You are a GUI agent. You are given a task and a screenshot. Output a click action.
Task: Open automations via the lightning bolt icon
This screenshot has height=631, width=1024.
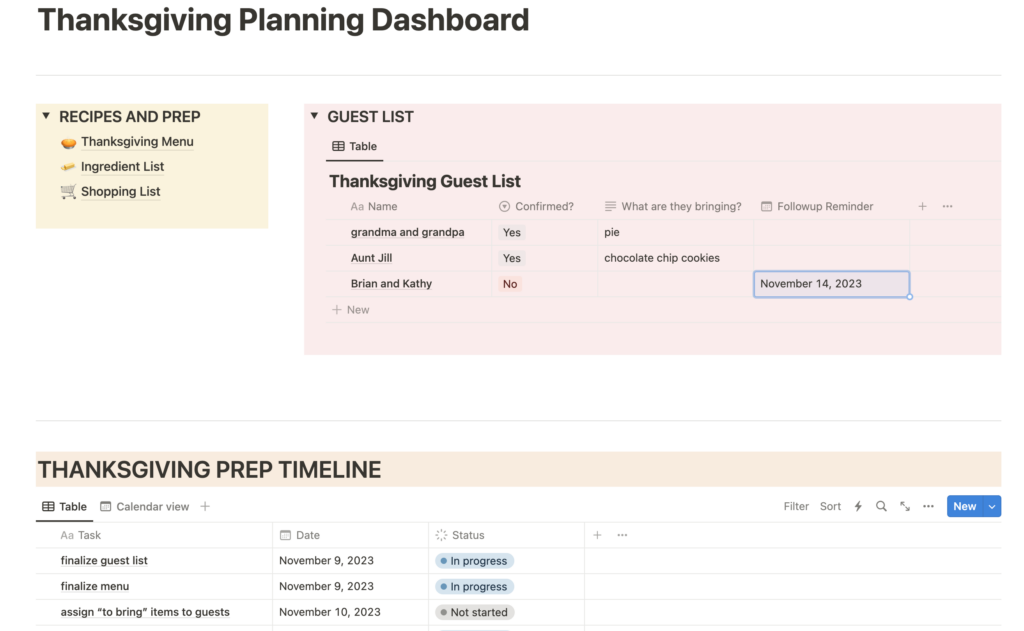pos(858,506)
